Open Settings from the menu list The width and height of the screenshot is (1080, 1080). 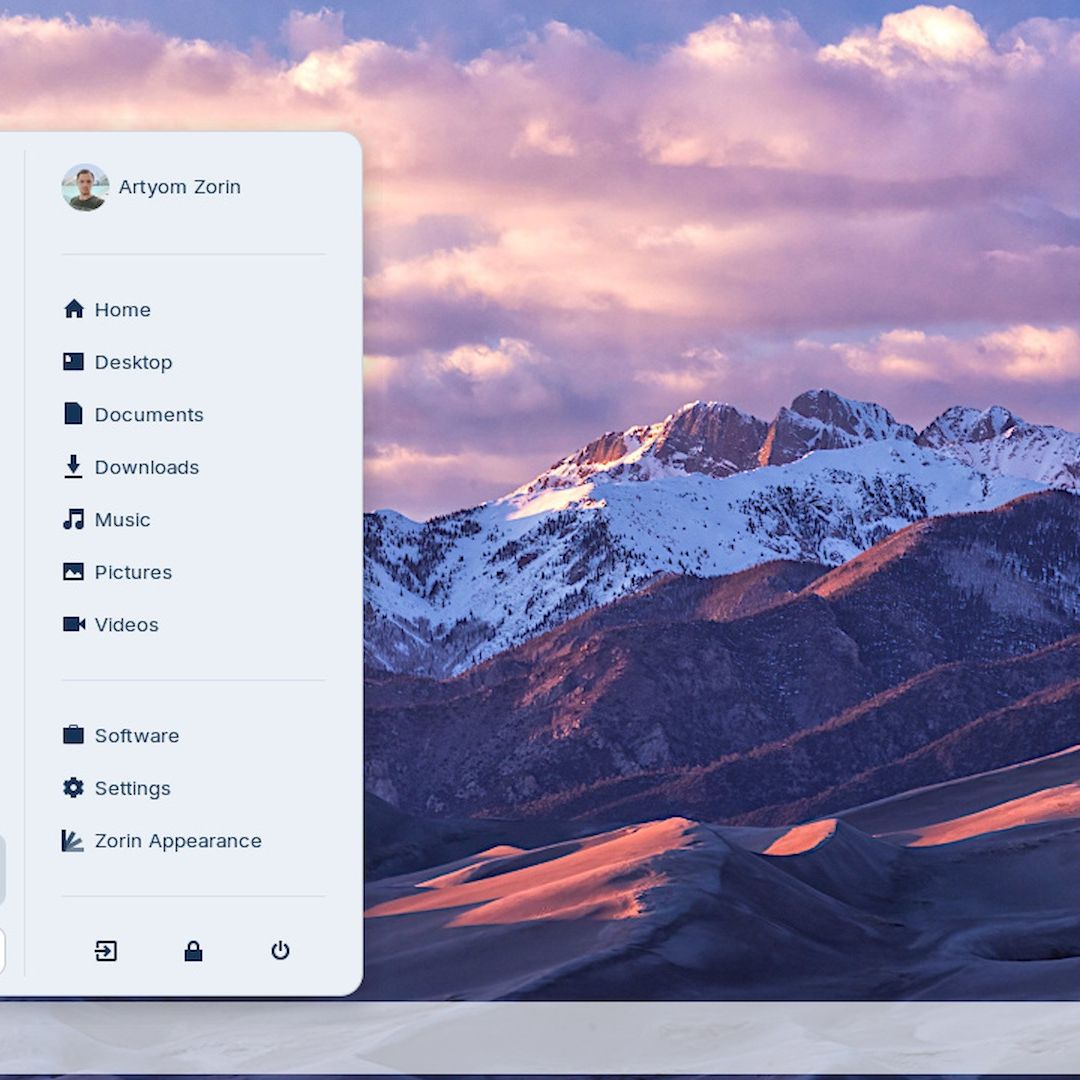click(132, 788)
